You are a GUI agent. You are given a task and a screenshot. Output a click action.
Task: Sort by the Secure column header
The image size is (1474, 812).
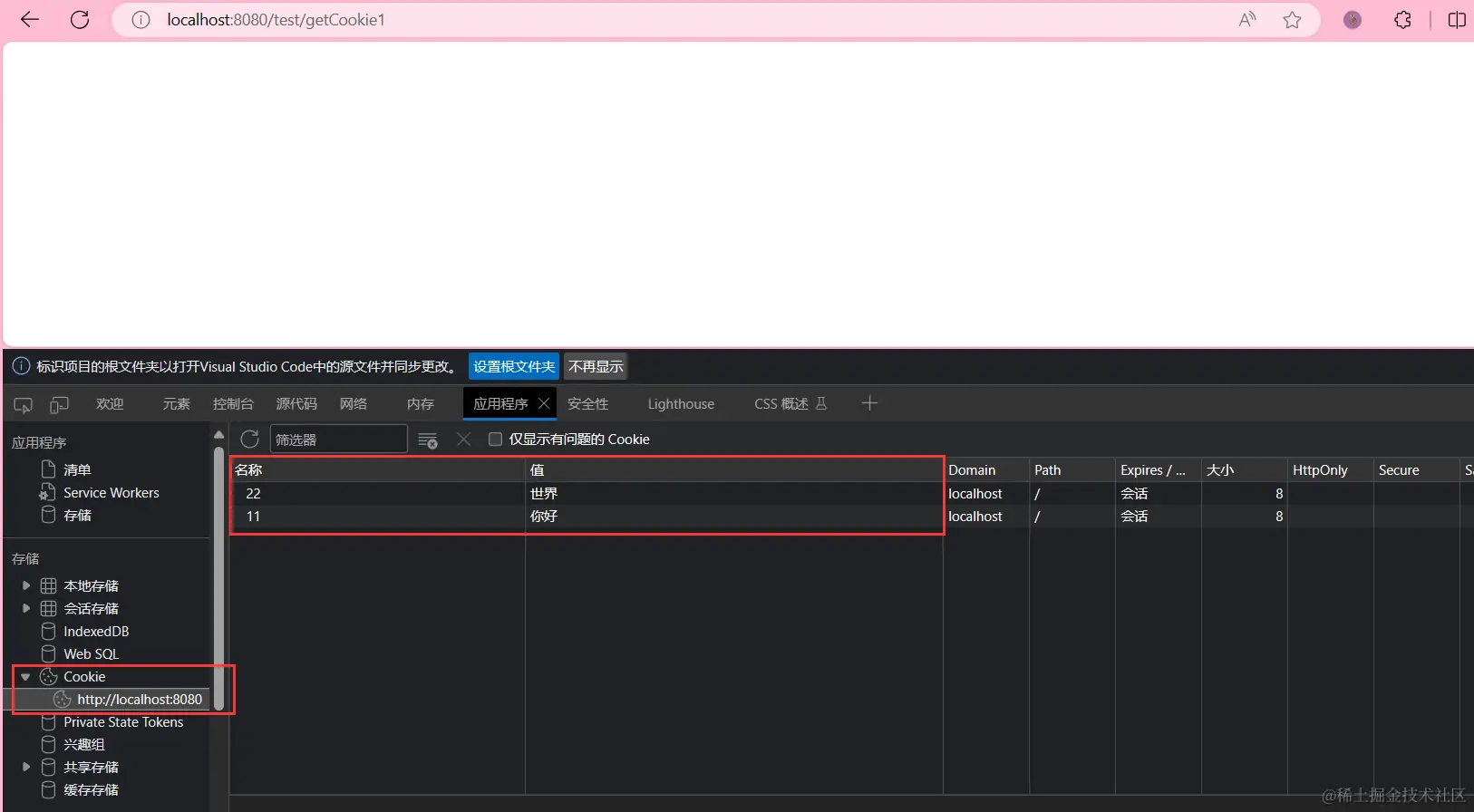click(x=1417, y=469)
